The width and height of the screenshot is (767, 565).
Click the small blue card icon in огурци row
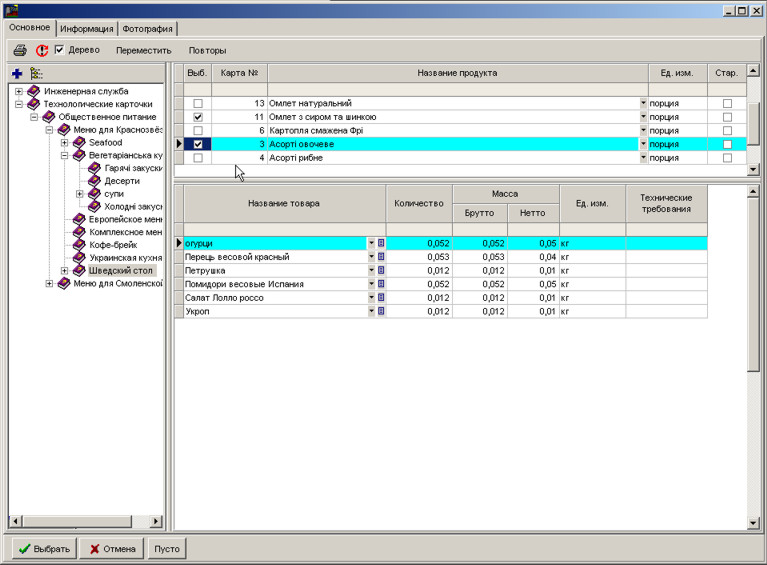(x=381, y=243)
